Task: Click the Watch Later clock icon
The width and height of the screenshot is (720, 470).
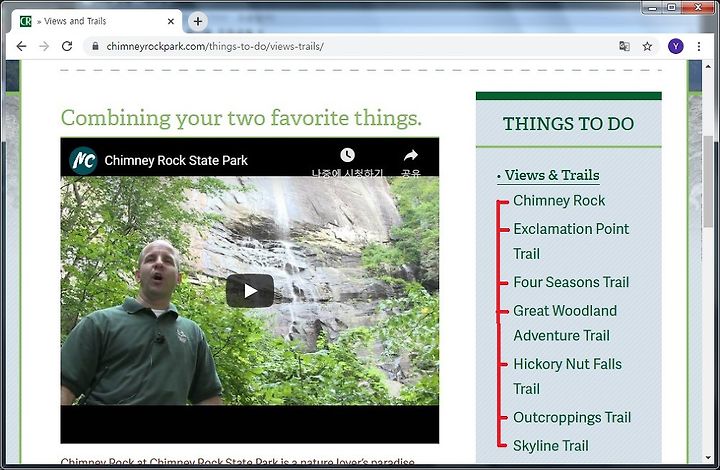Action: tap(347, 155)
